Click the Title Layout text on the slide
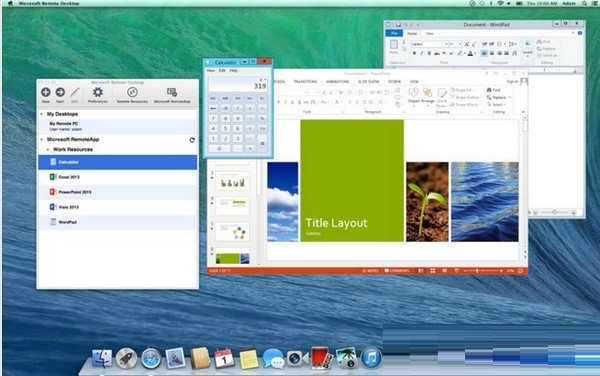Viewport: 600px width, 376px height. (x=336, y=223)
